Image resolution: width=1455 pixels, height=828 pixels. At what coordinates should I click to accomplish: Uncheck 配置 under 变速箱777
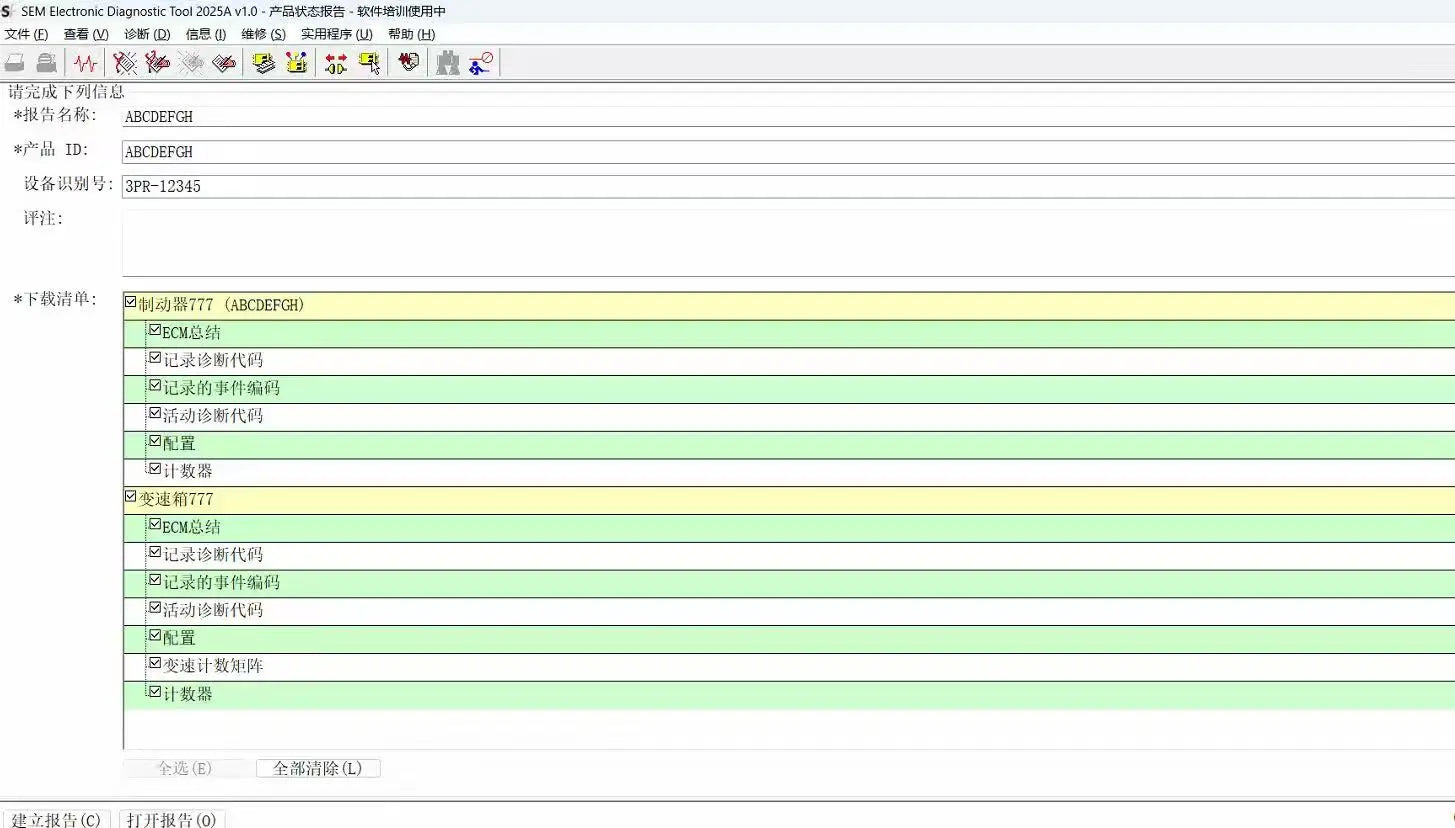pos(155,635)
